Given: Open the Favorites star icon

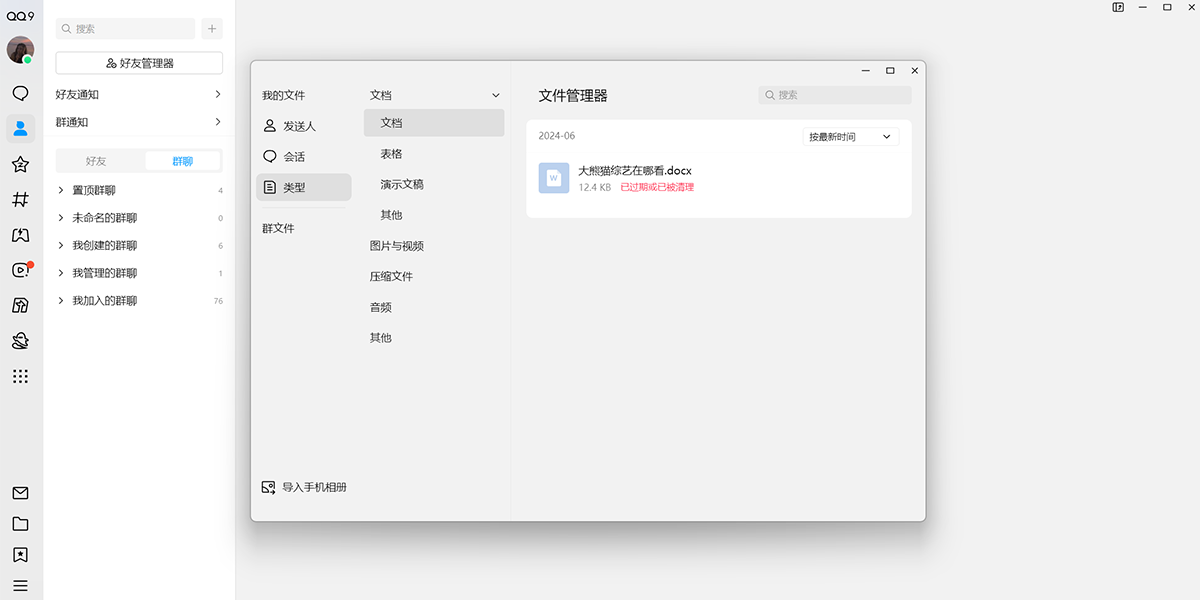Looking at the screenshot, I should click(20, 163).
